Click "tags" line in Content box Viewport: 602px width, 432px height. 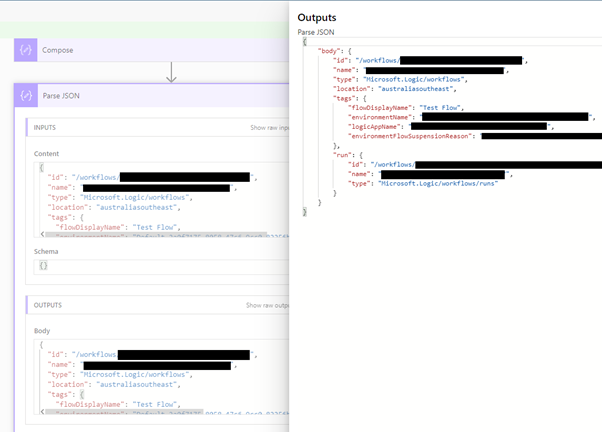pos(65,217)
